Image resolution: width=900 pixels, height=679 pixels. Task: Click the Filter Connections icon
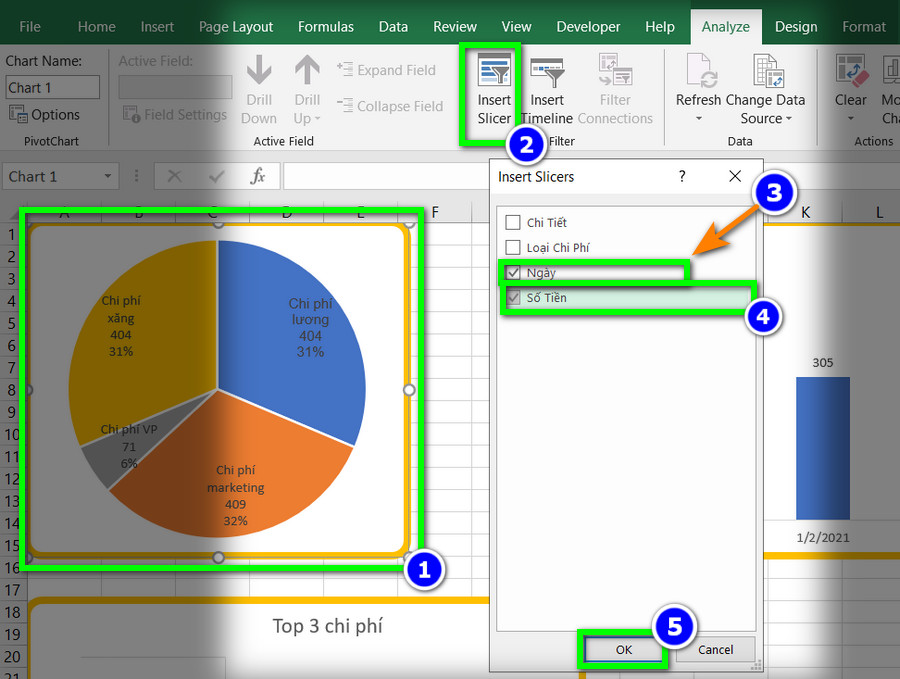615,69
